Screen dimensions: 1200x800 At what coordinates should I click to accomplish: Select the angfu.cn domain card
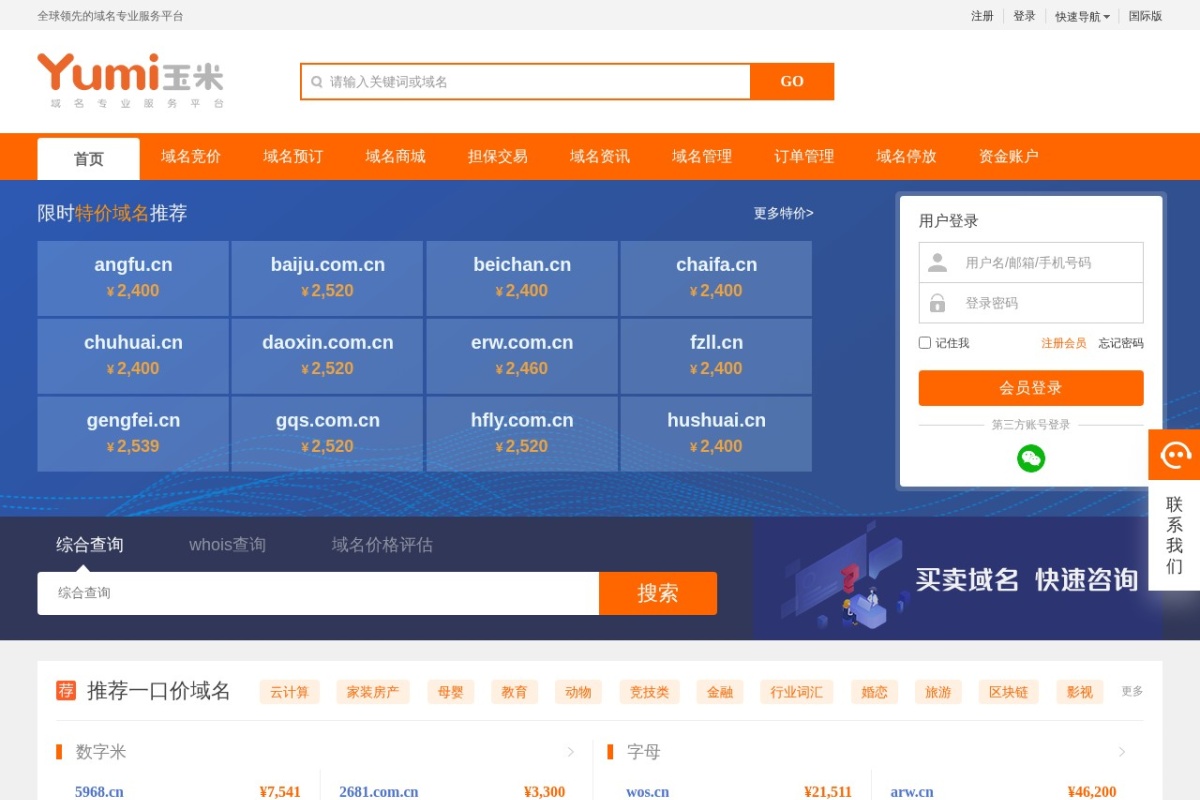(133, 278)
